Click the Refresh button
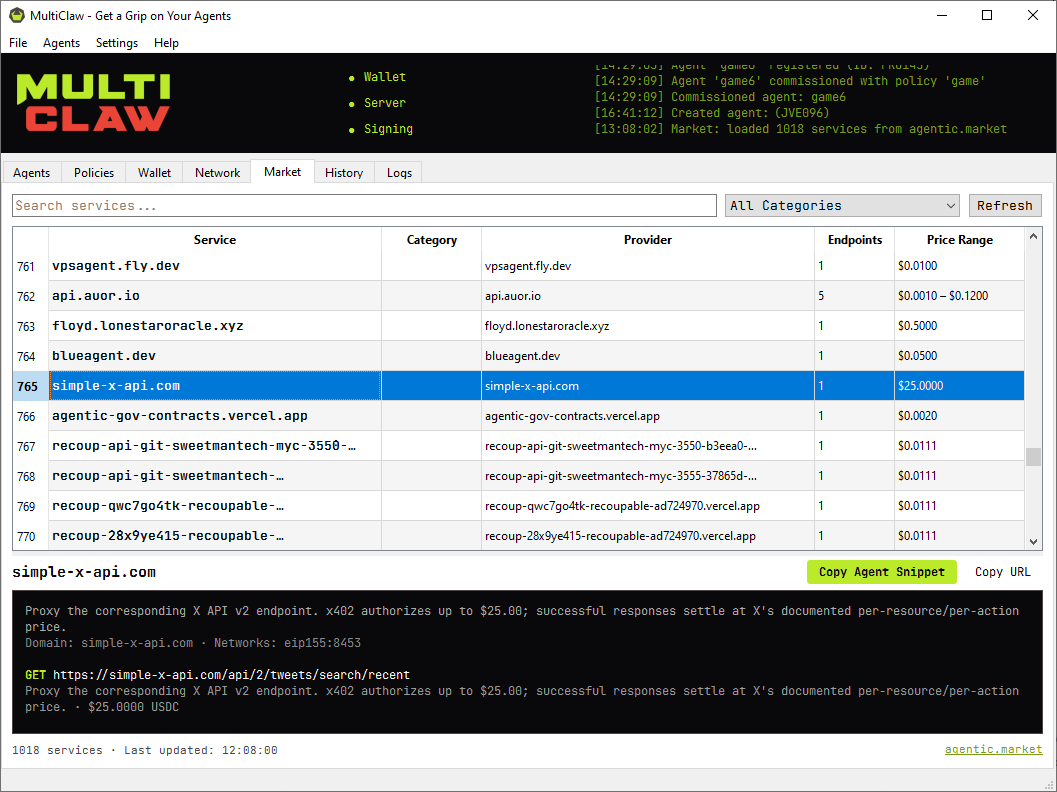This screenshot has width=1057, height=792. click(1004, 206)
